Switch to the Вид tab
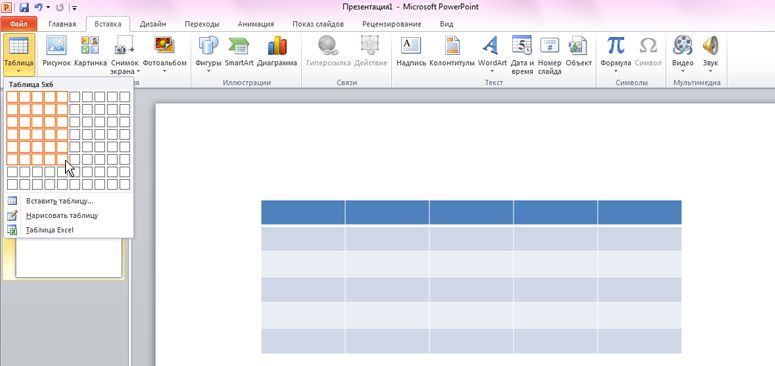Image resolution: width=775 pixels, height=366 pixels. point(446,24)
